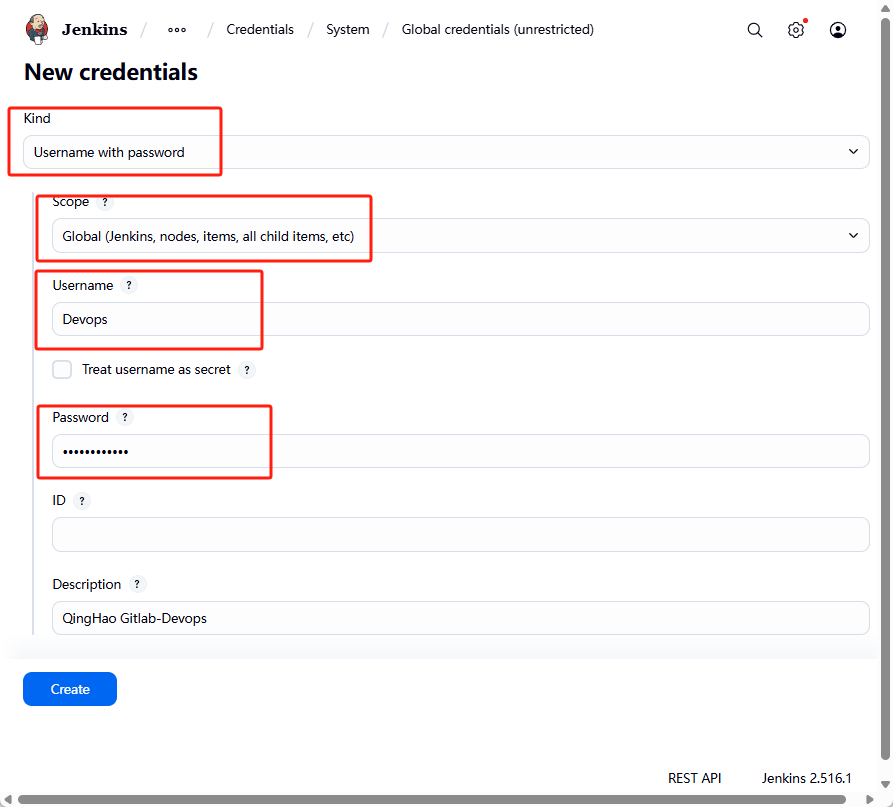Viewport: 893px width, 807px height.
Task: Click the Jenkins butler logo icon
Action: pos(37,30)
